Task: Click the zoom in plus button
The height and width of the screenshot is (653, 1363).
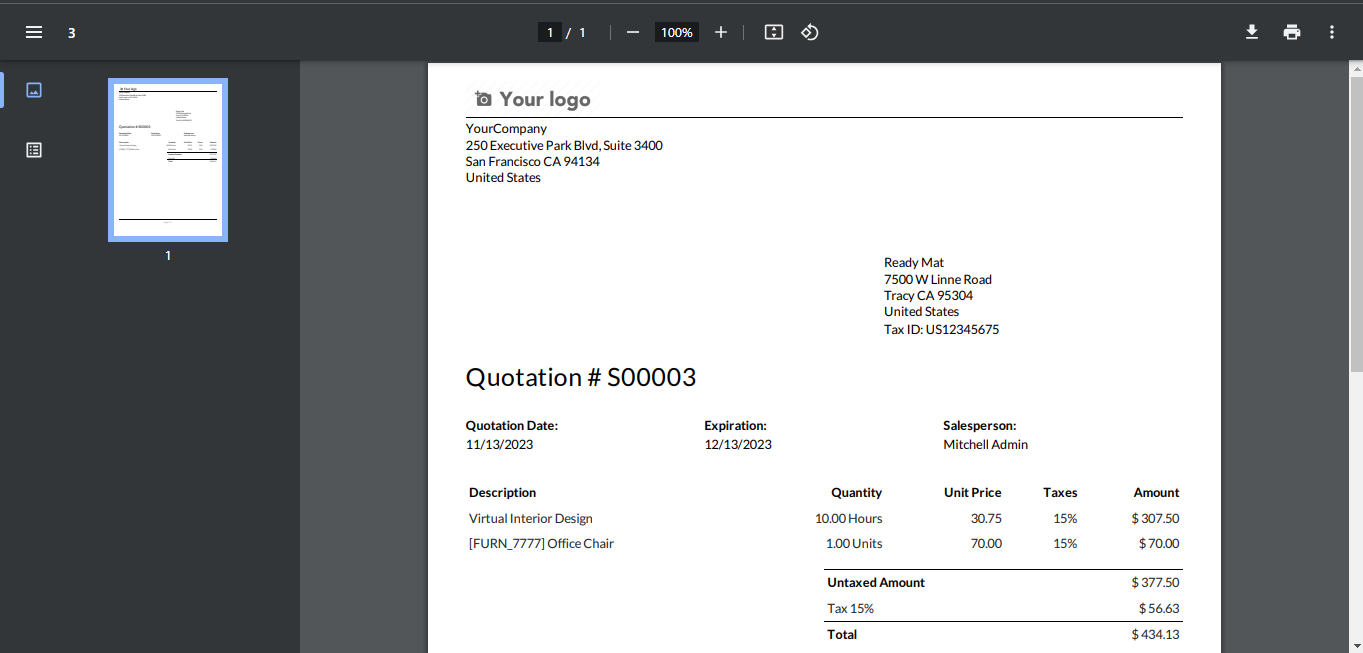Action: click(721, 32)
